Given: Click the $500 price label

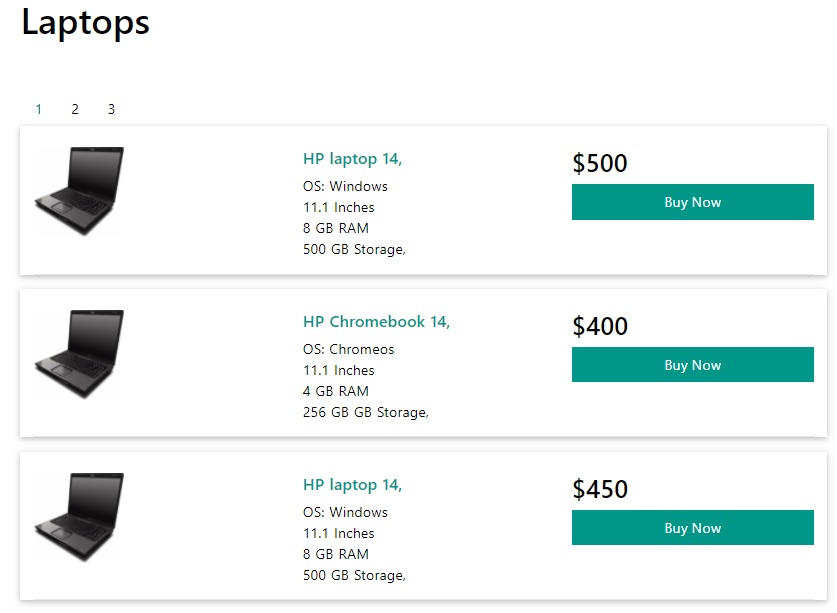Looking at the screenshot, I should click(600, 163).
